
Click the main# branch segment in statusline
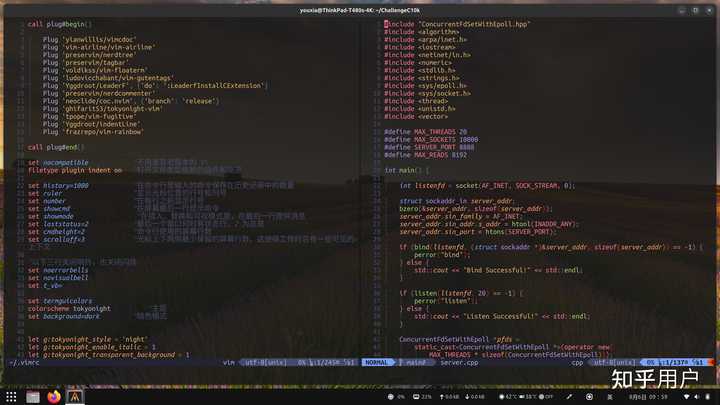coord(414,362)
